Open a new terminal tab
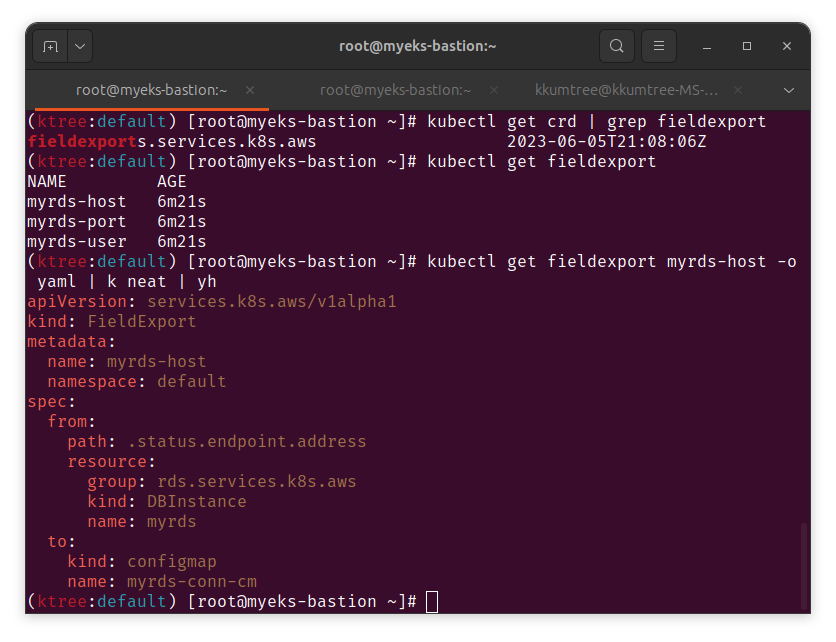 [50, 46]
